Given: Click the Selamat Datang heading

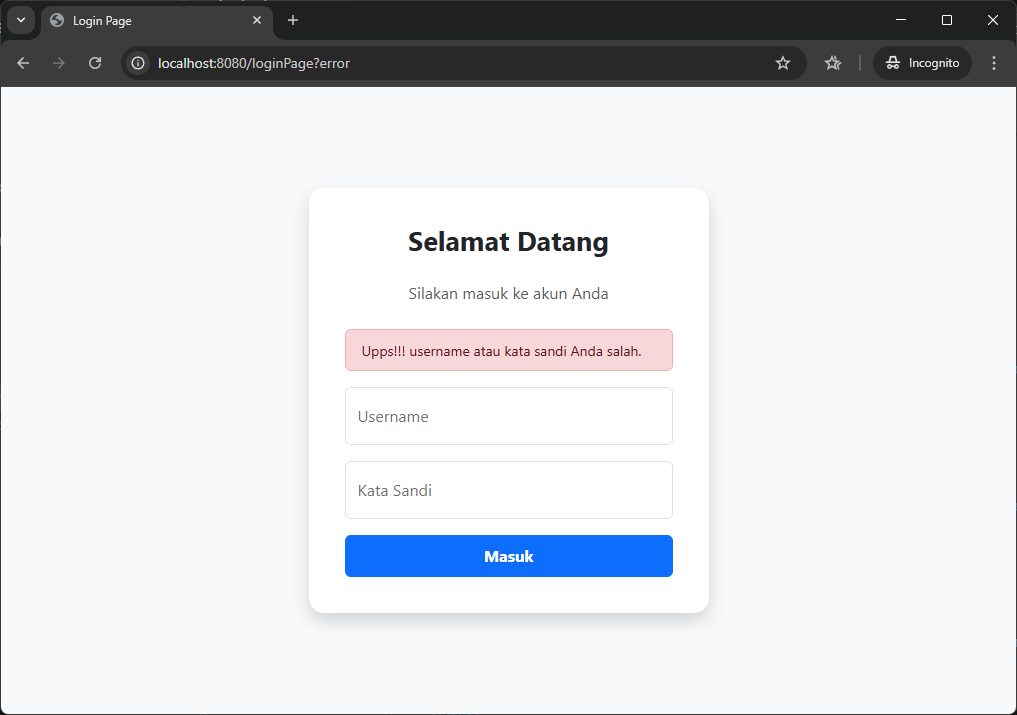Looking at the screenshot, I should tap(508, 242).
